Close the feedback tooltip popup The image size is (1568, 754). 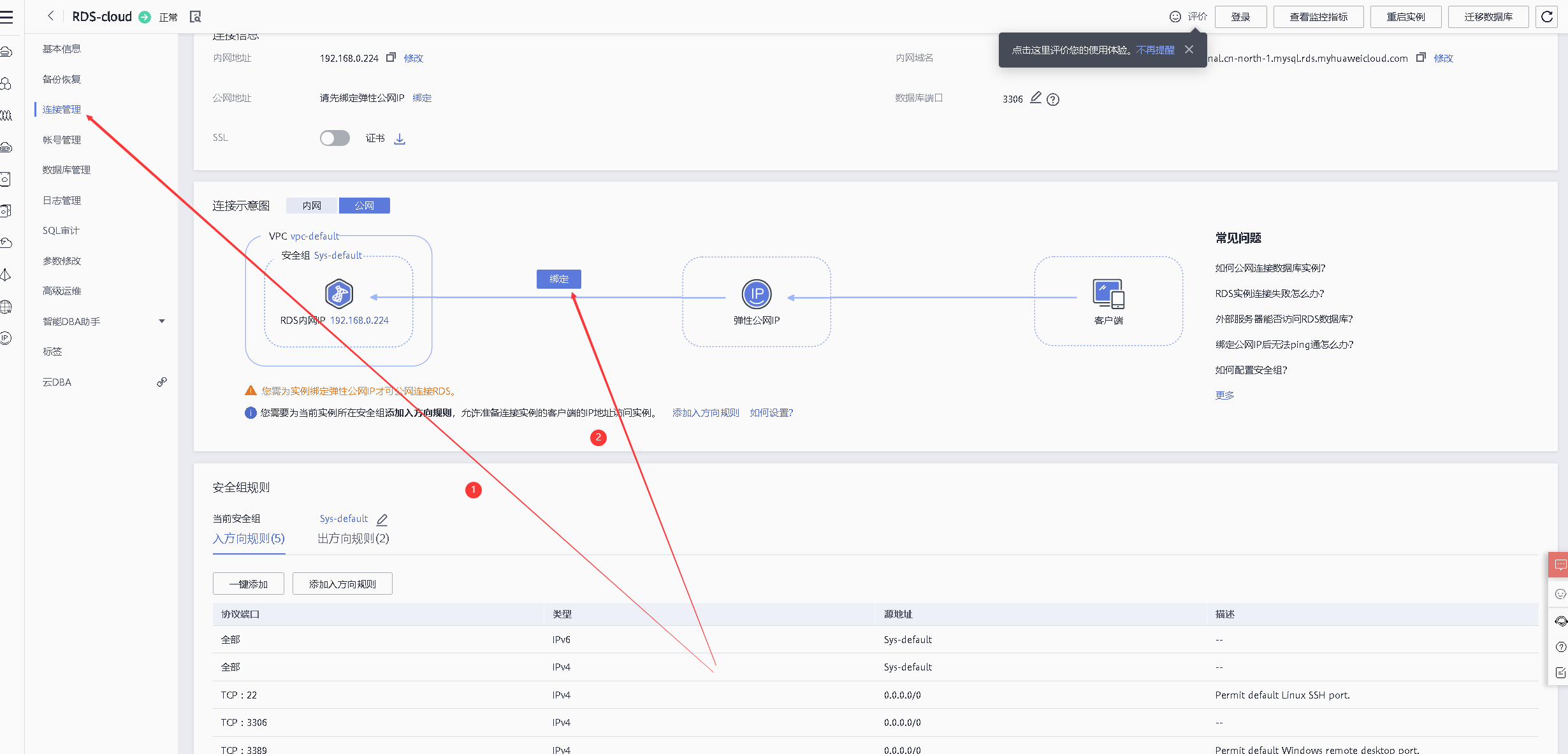click(1189, 50)
